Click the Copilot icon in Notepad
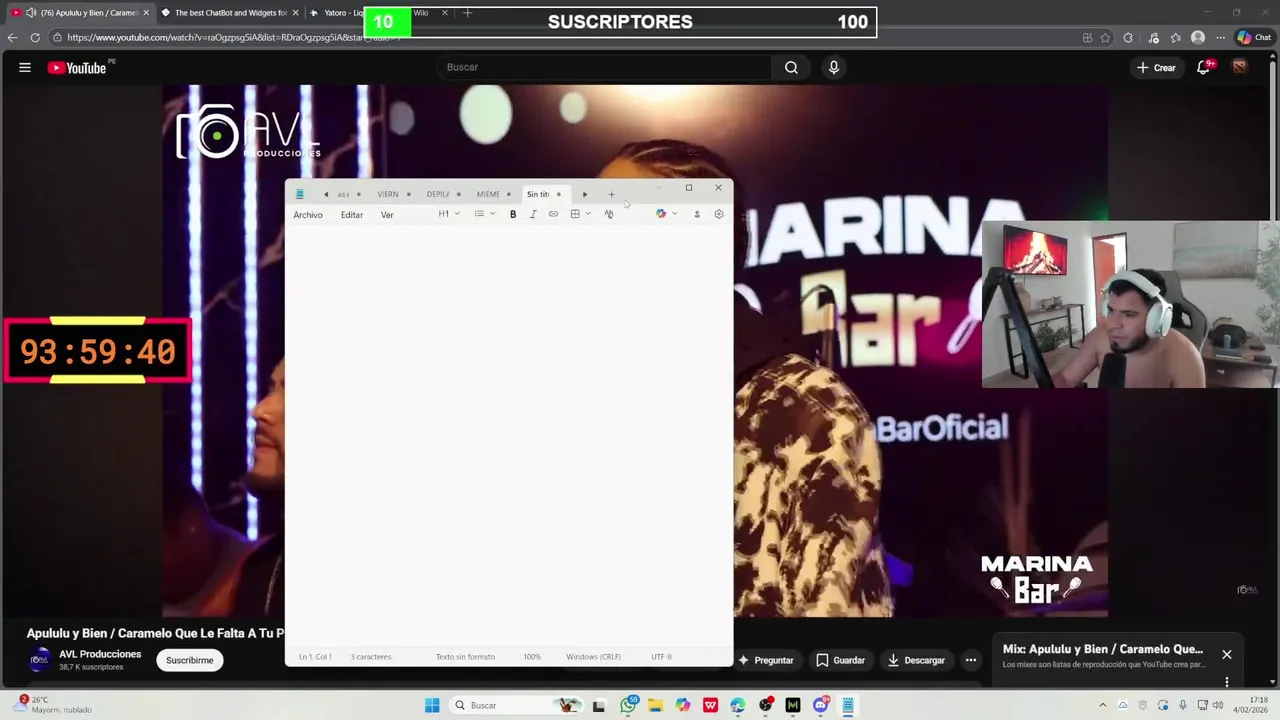Viewport: 1280px width, 720px height. coord(660,214)
